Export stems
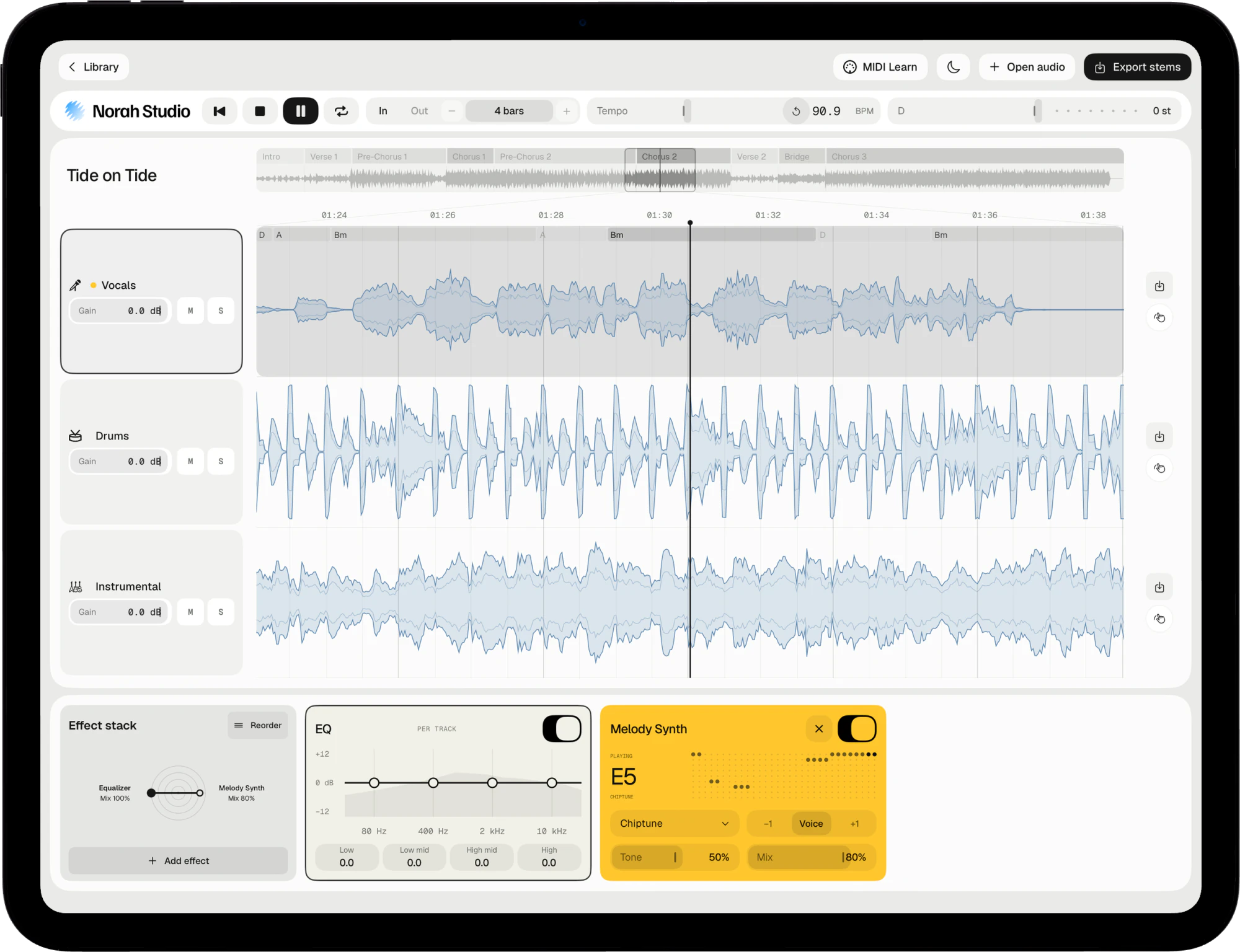Screen dimensions: 1240x952 1138,67
